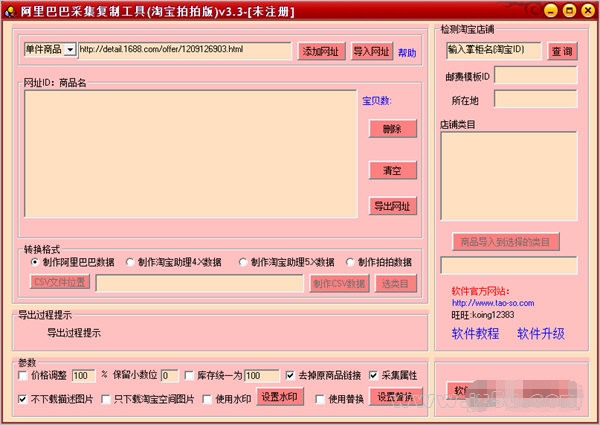Open the 帮助 link
Viewport: 600px width, 425px height.
click(407, 53)
